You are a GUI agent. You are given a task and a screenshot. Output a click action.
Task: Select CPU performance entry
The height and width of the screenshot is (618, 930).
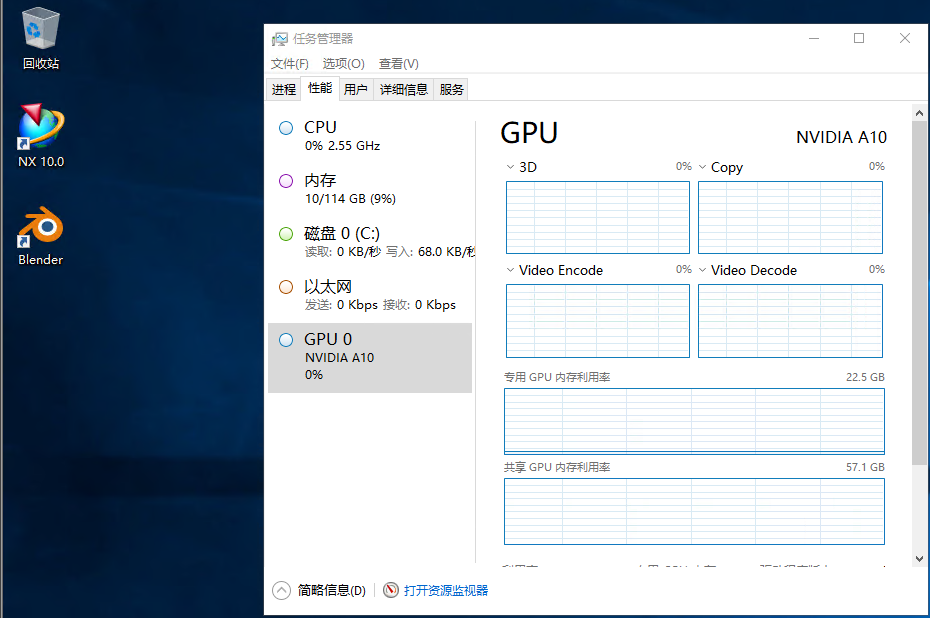coord(370,137)
